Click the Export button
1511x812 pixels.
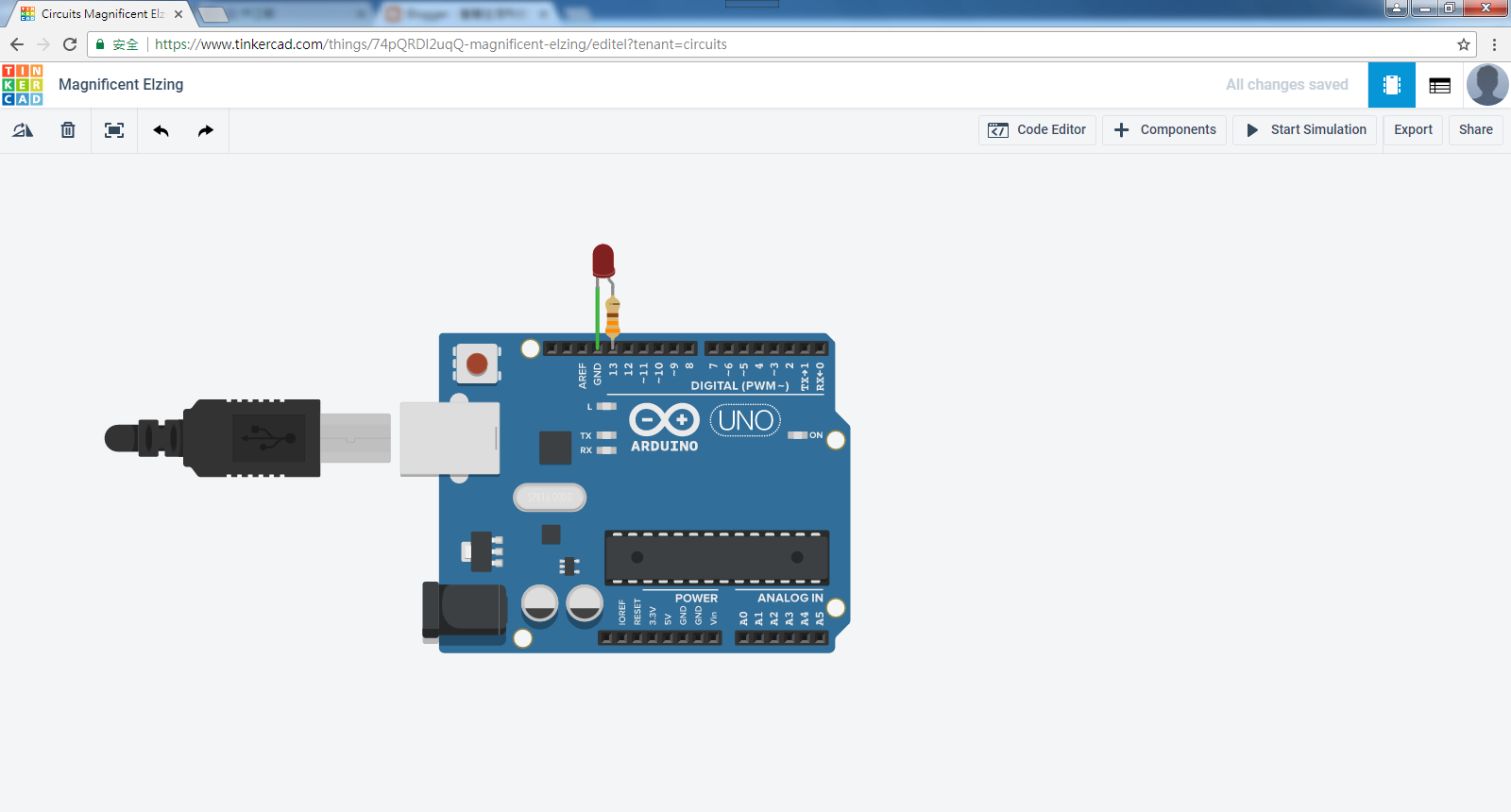(x=1413, y=130)
